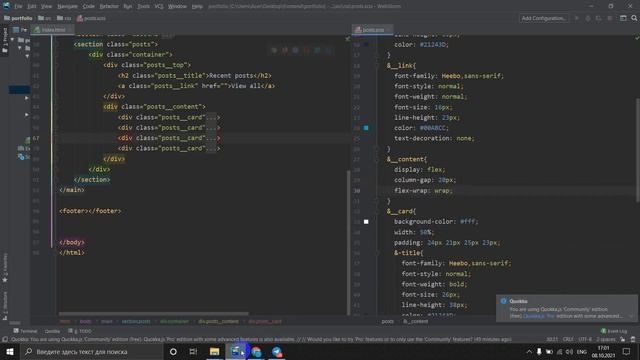Click div.posts__content in HTML breadcrumbs bar

[218, 322]
